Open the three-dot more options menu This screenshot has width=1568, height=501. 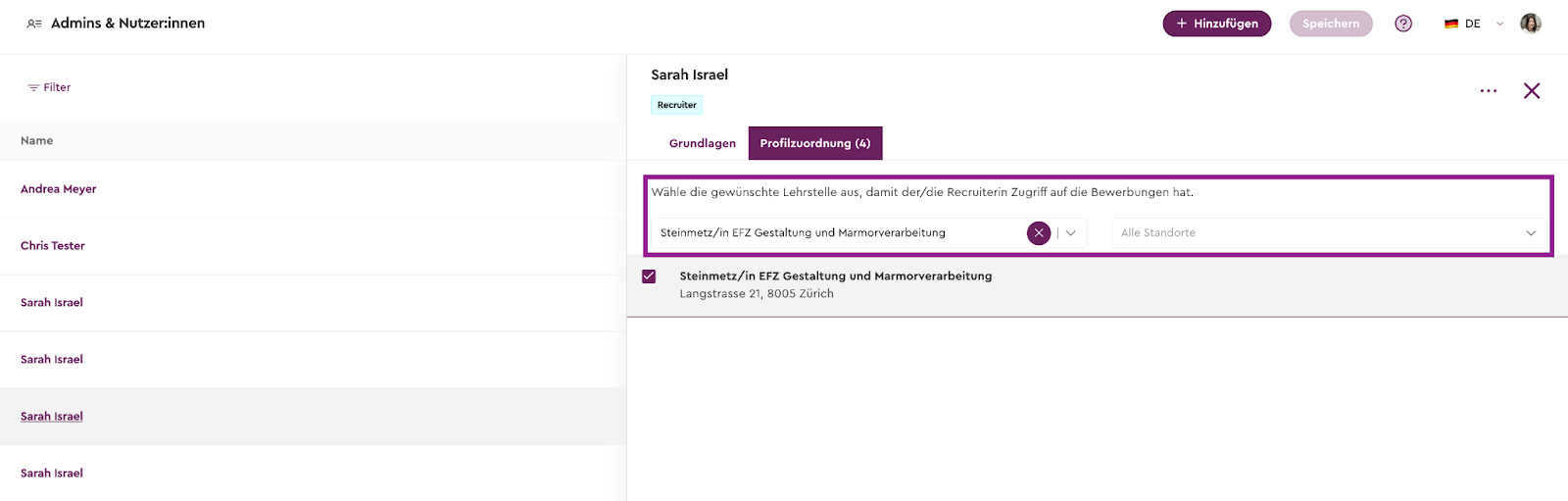pyautogui.click(x=1488, y=91)
